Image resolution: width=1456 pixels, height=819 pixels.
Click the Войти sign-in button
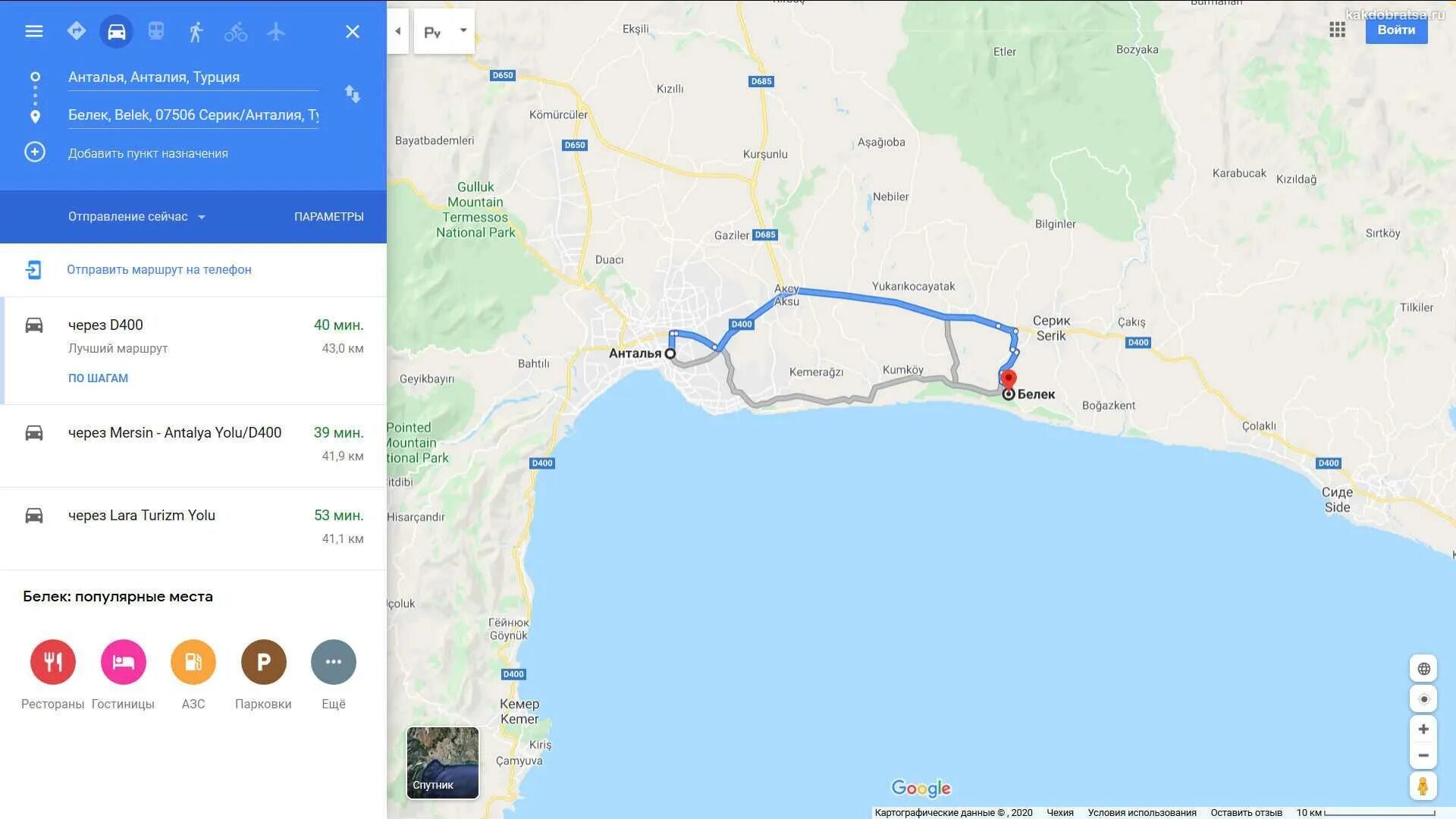1396,30
